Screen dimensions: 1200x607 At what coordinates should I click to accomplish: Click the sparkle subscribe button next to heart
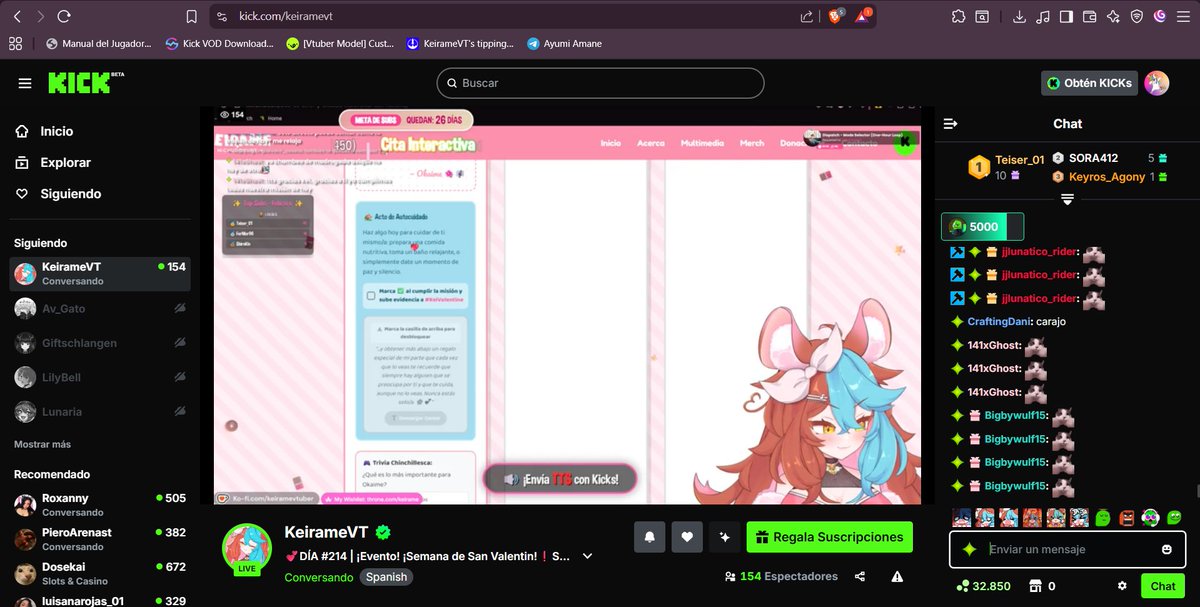[725, 537]
